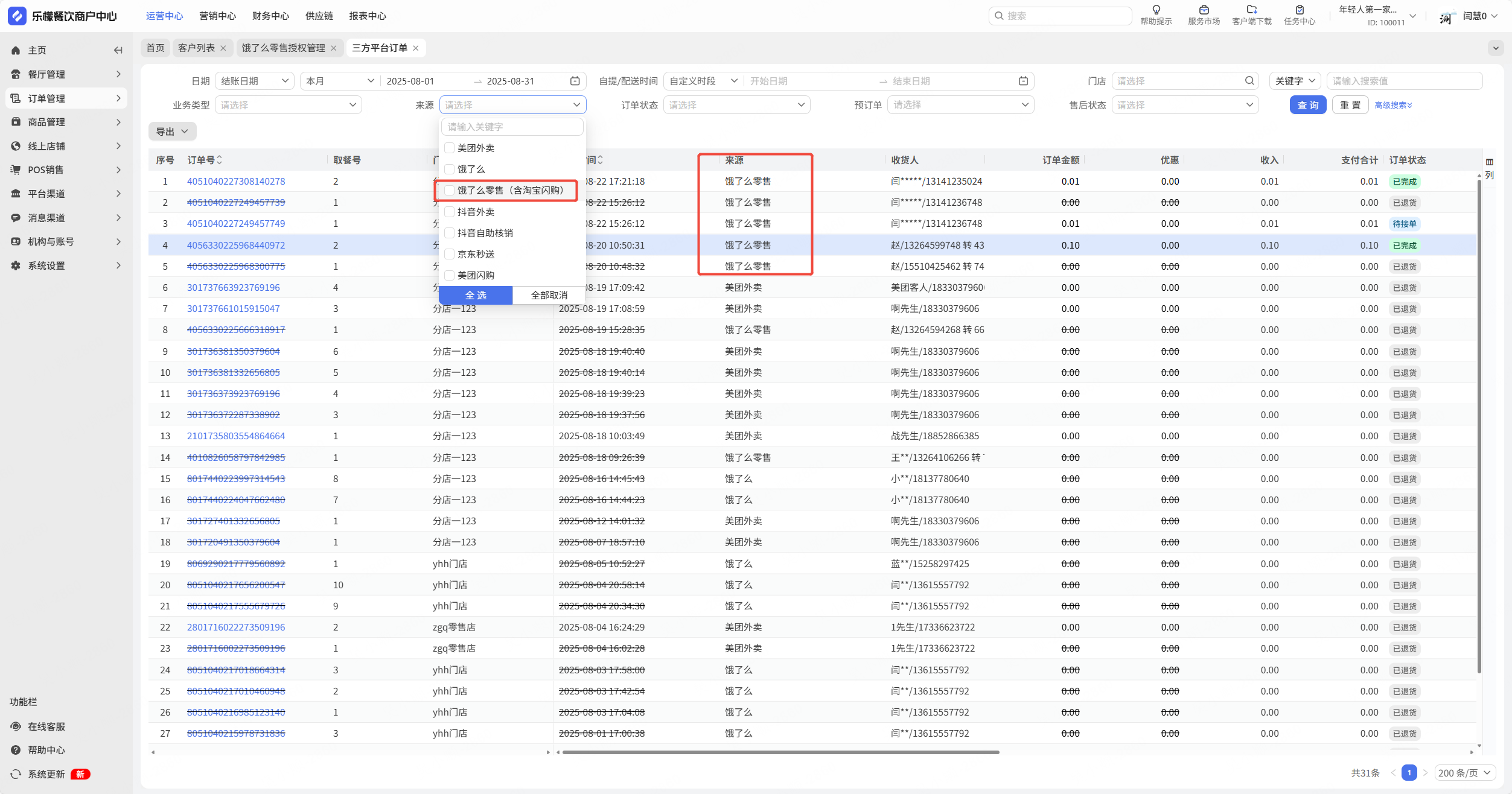Click the 消息渠道 chat icon
The width and height of the screenshot is (1512, 794).
[16, 218]
